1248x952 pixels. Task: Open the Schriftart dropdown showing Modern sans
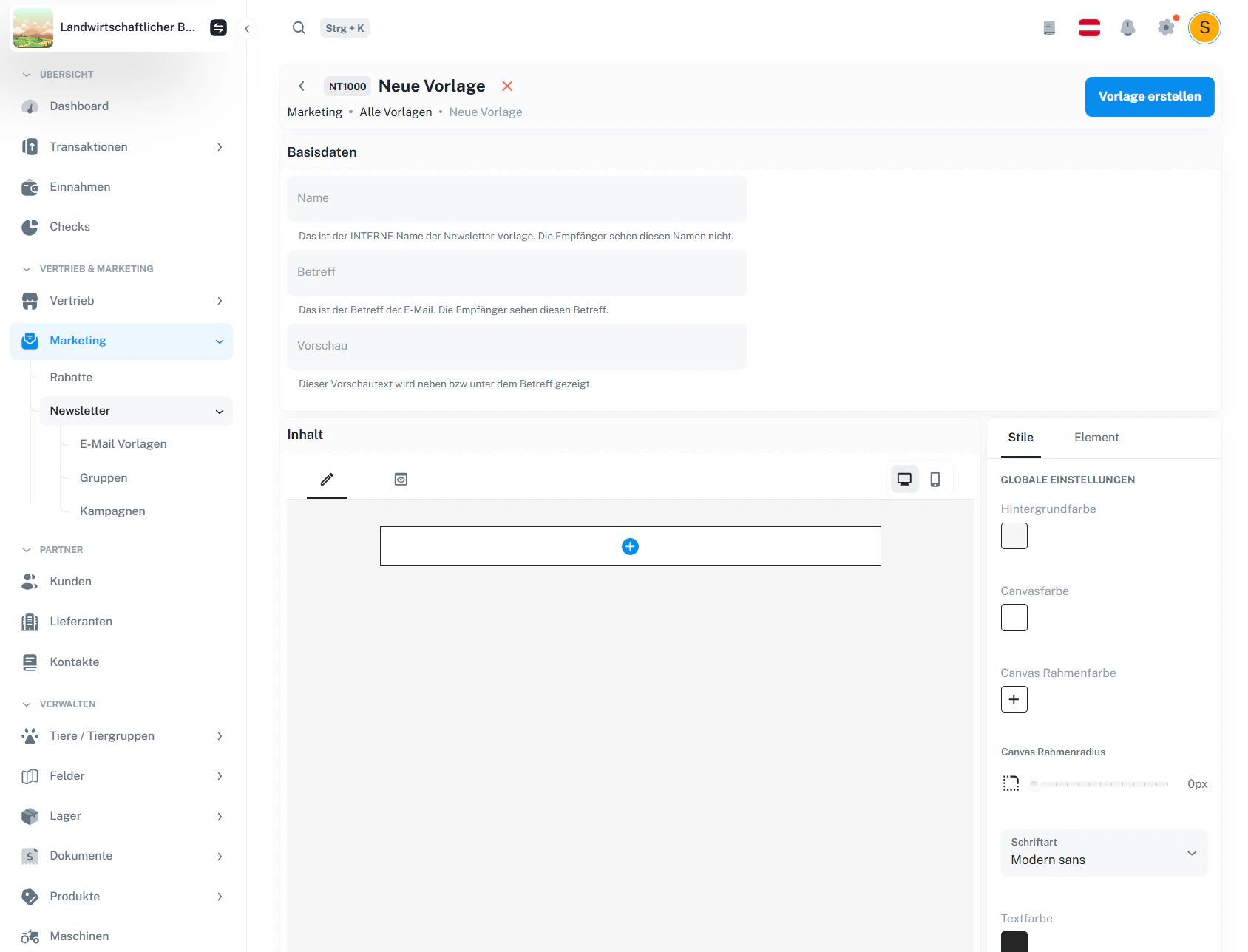1103,854
